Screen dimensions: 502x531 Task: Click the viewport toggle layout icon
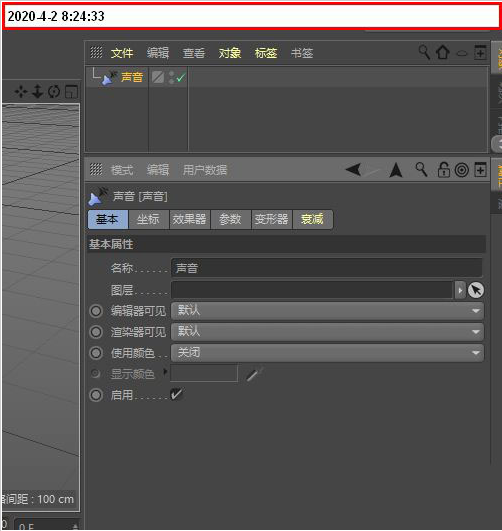click(71, 91)
